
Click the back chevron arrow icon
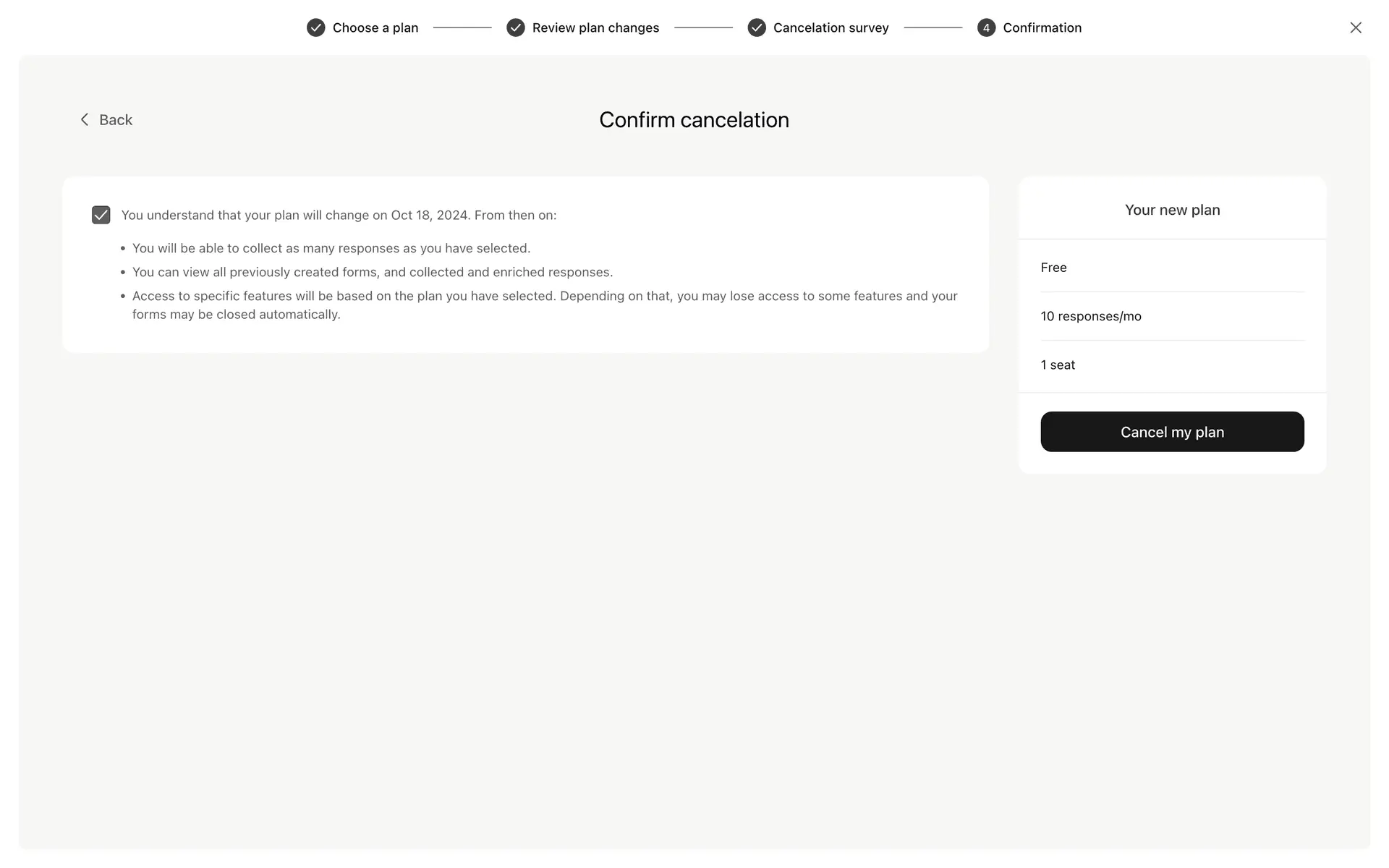pyautogui.click(x=85, y=119)
